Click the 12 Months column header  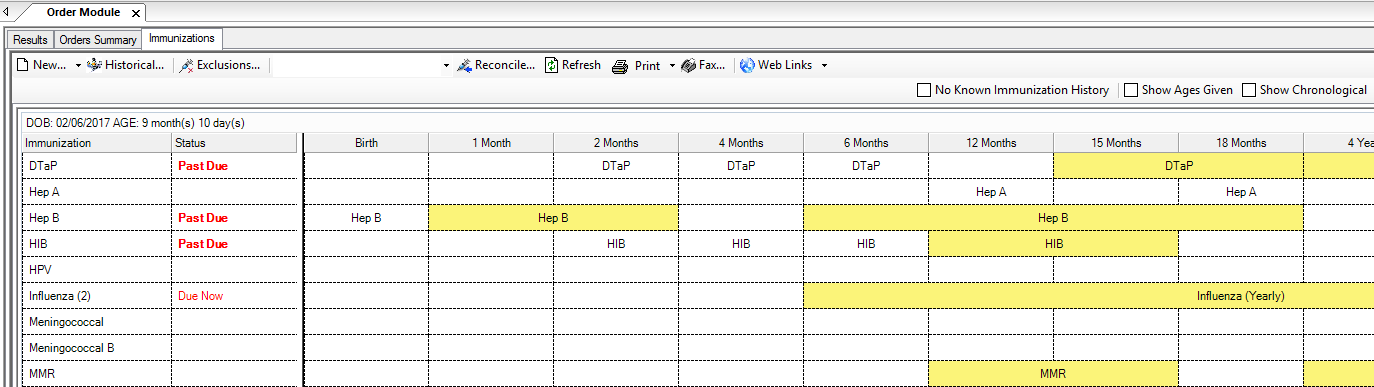pyautogui.click(x=991, y=143)
